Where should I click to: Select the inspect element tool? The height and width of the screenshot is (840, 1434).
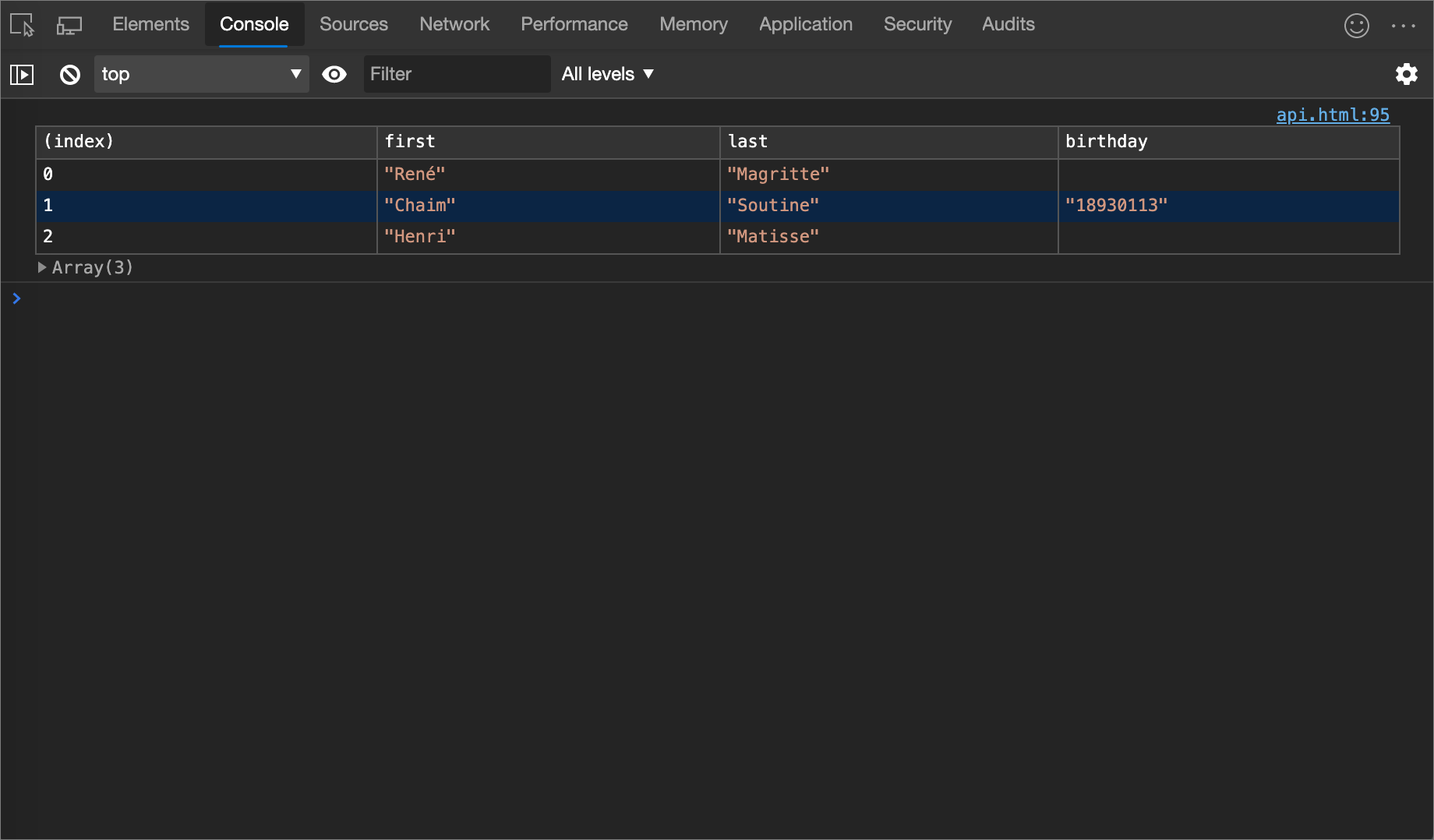pos(21,24)
